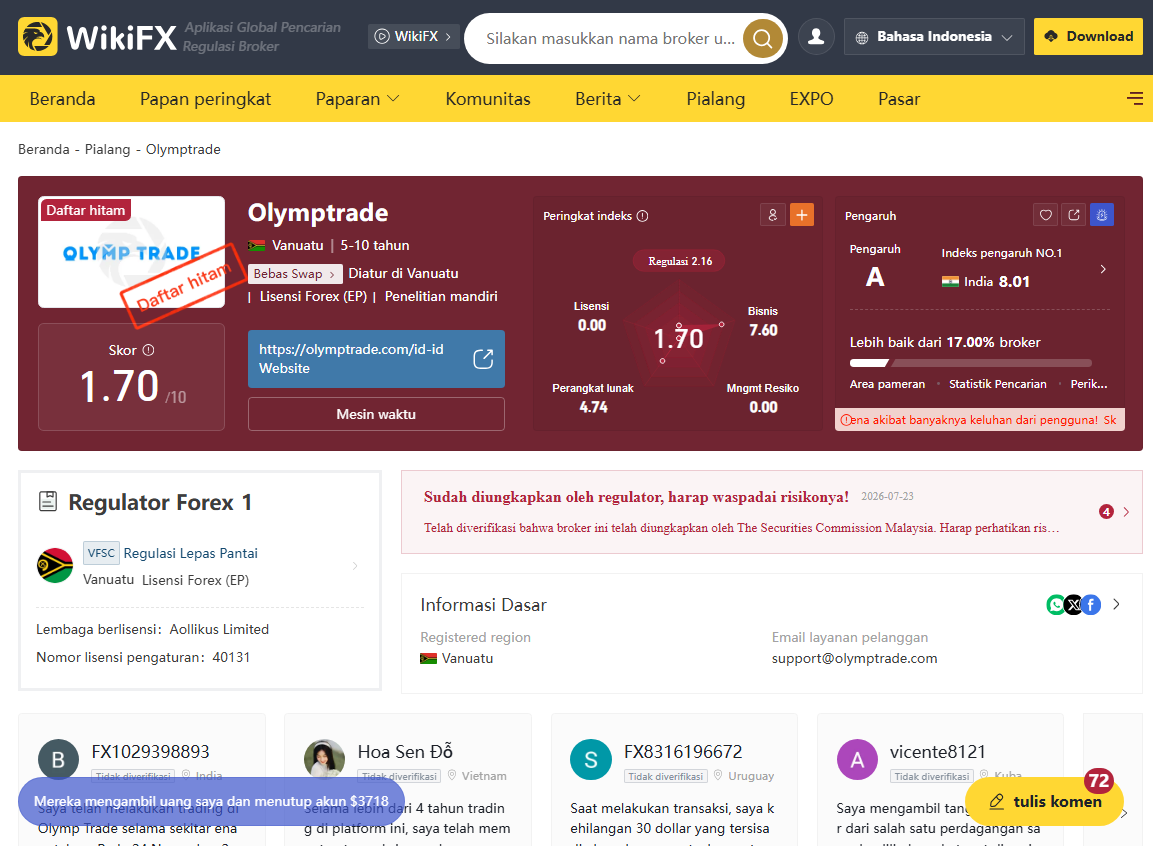This screenshot has width=1153, height=846.
Task: Click the info icon next to Peringkat indeks
Action: point(643,216)
